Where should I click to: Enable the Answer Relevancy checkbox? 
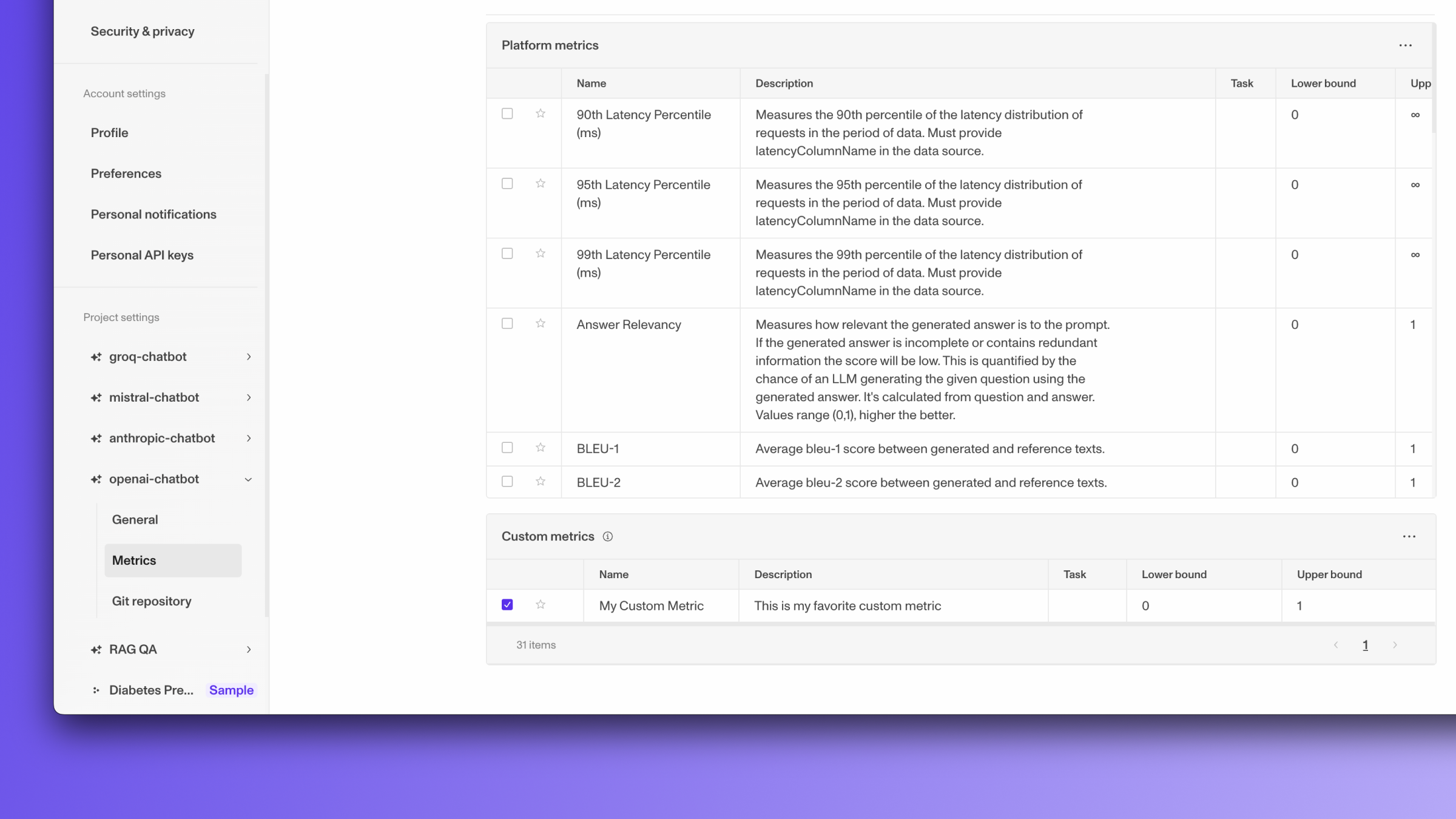tap(507, 324)
